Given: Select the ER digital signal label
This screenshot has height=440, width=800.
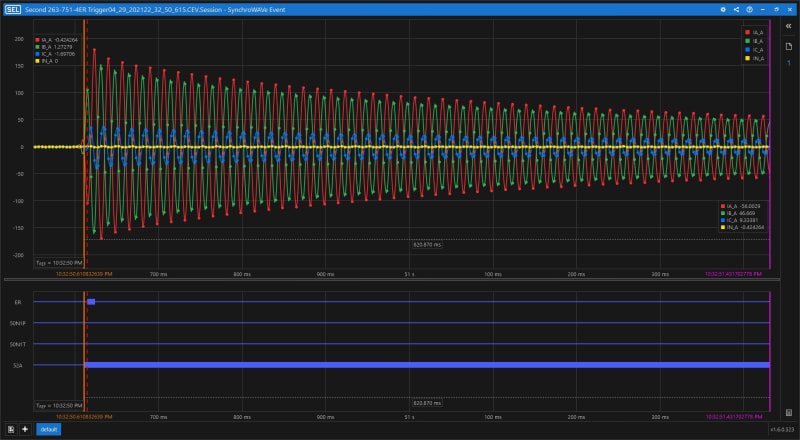Looking at the screenshot, I should pyautogui.click(x=18, y=302).
